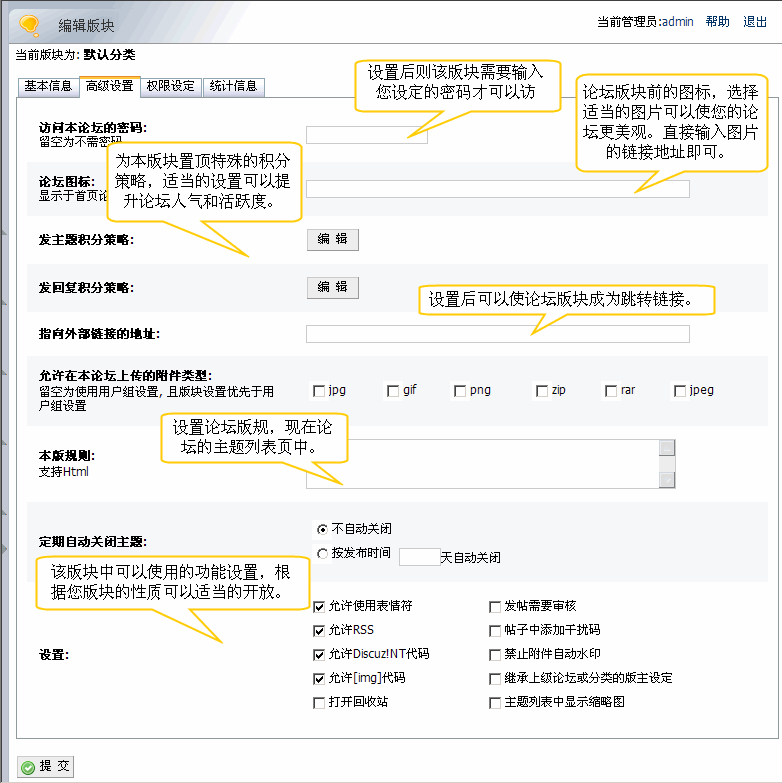The image size is (782, 783).
Task: Check the 打开回收站 option
Action: click(319, 703)
